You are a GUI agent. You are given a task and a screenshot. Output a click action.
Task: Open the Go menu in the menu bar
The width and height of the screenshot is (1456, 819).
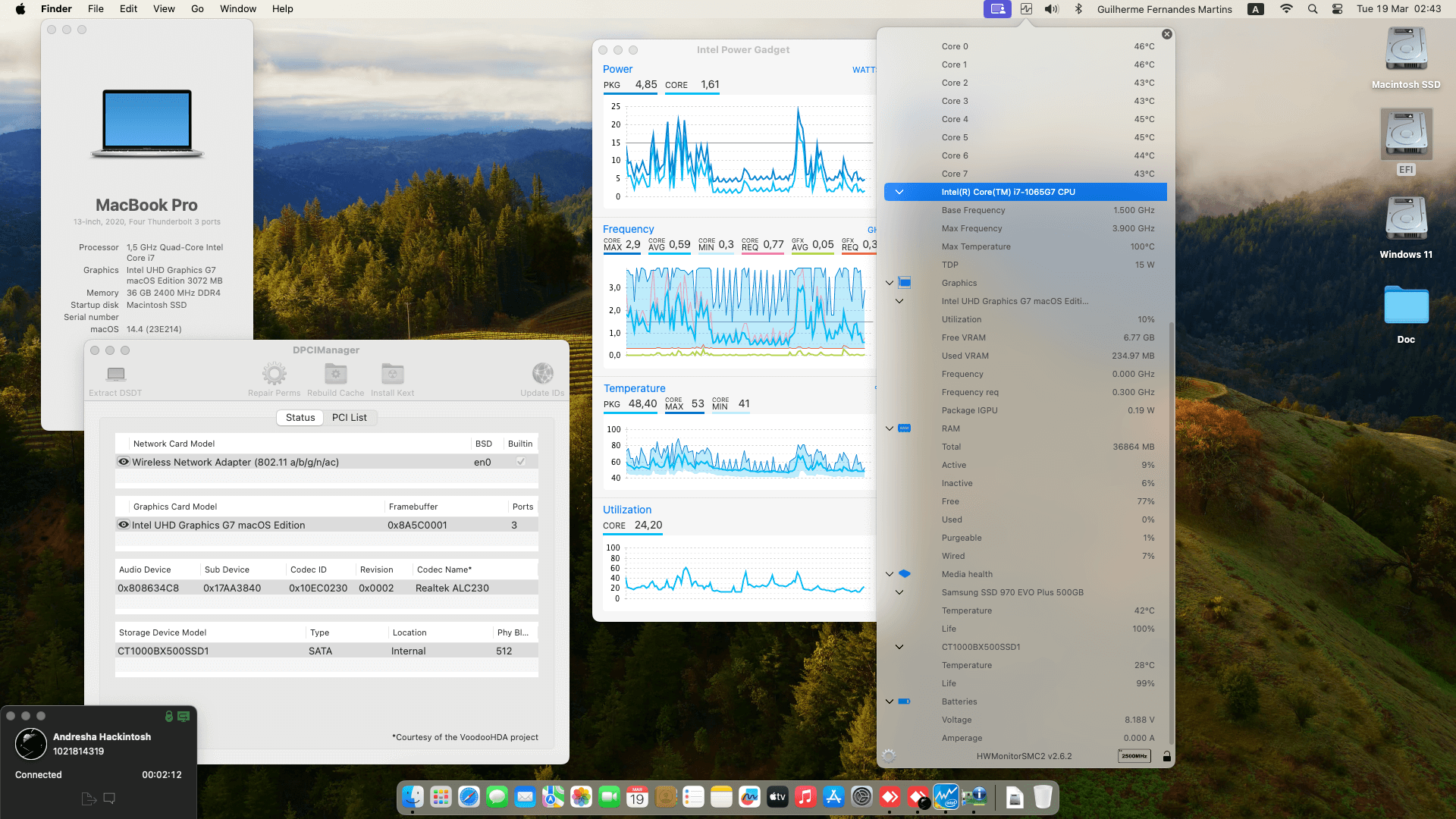[196, 8]
